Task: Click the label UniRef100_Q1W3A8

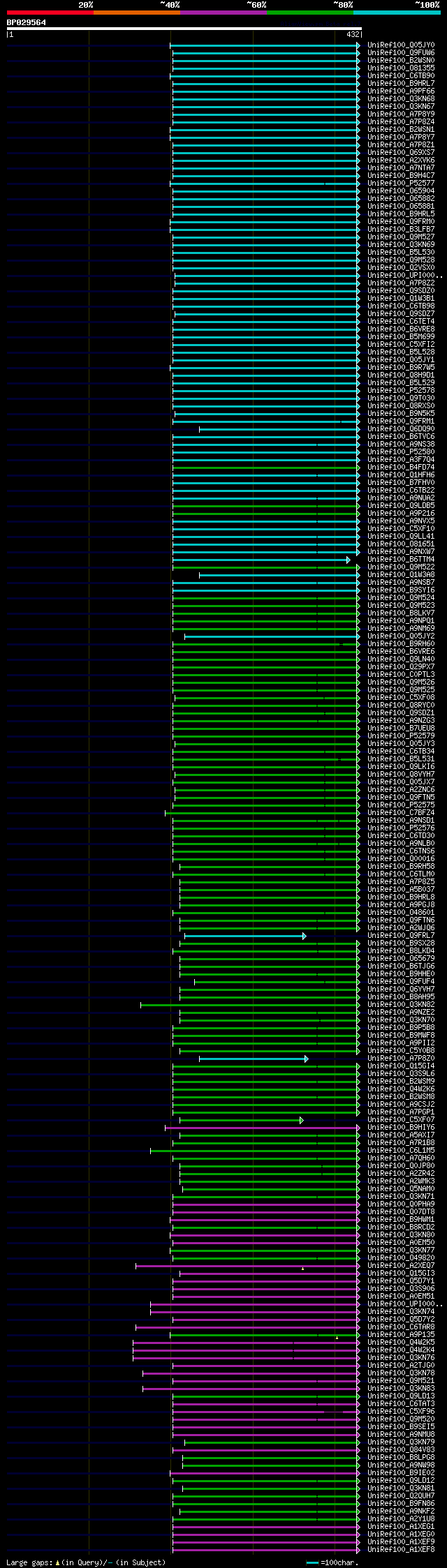Action: coord(401,574)
